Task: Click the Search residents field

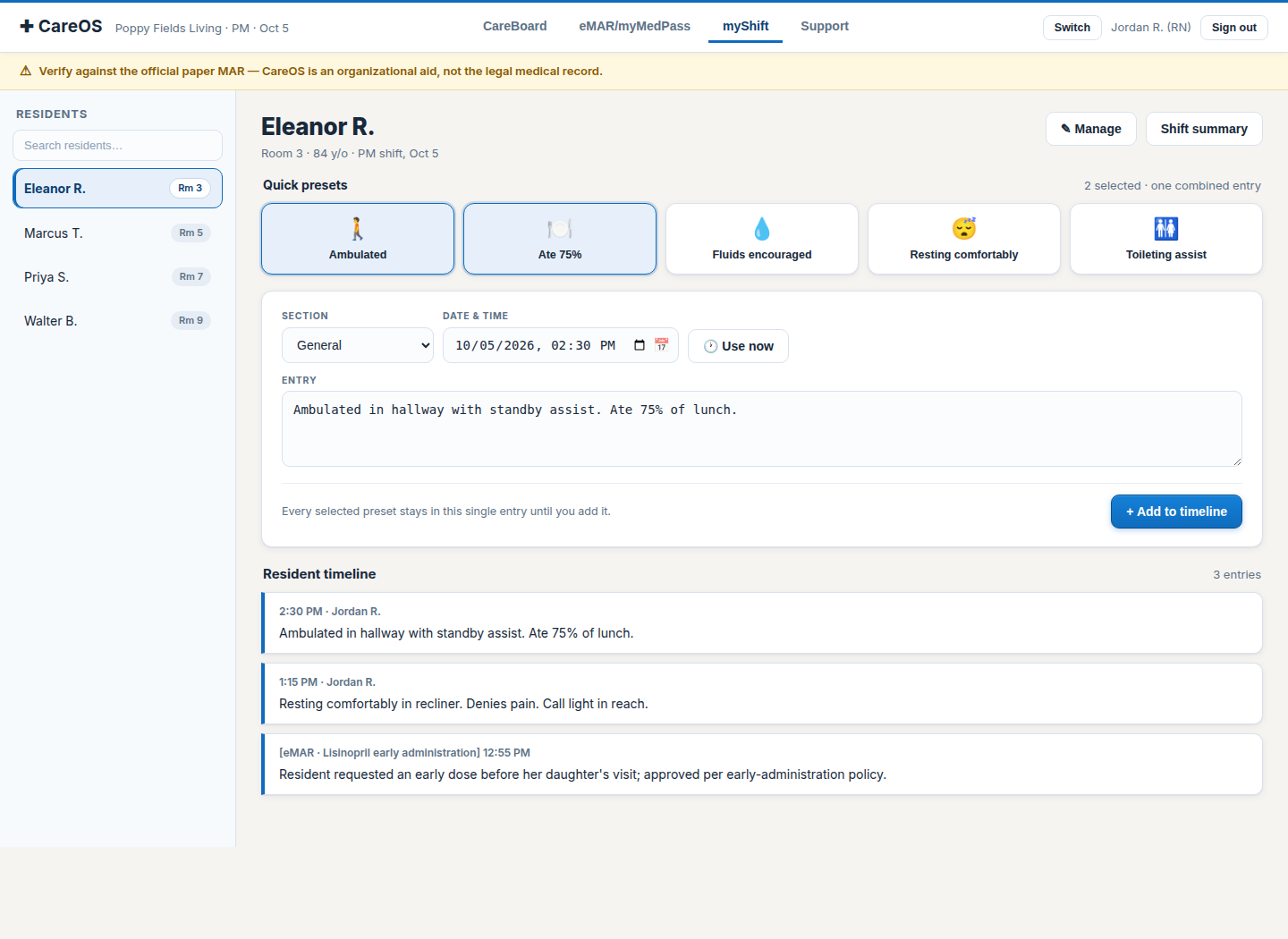Action: click(x=117, y=146)
